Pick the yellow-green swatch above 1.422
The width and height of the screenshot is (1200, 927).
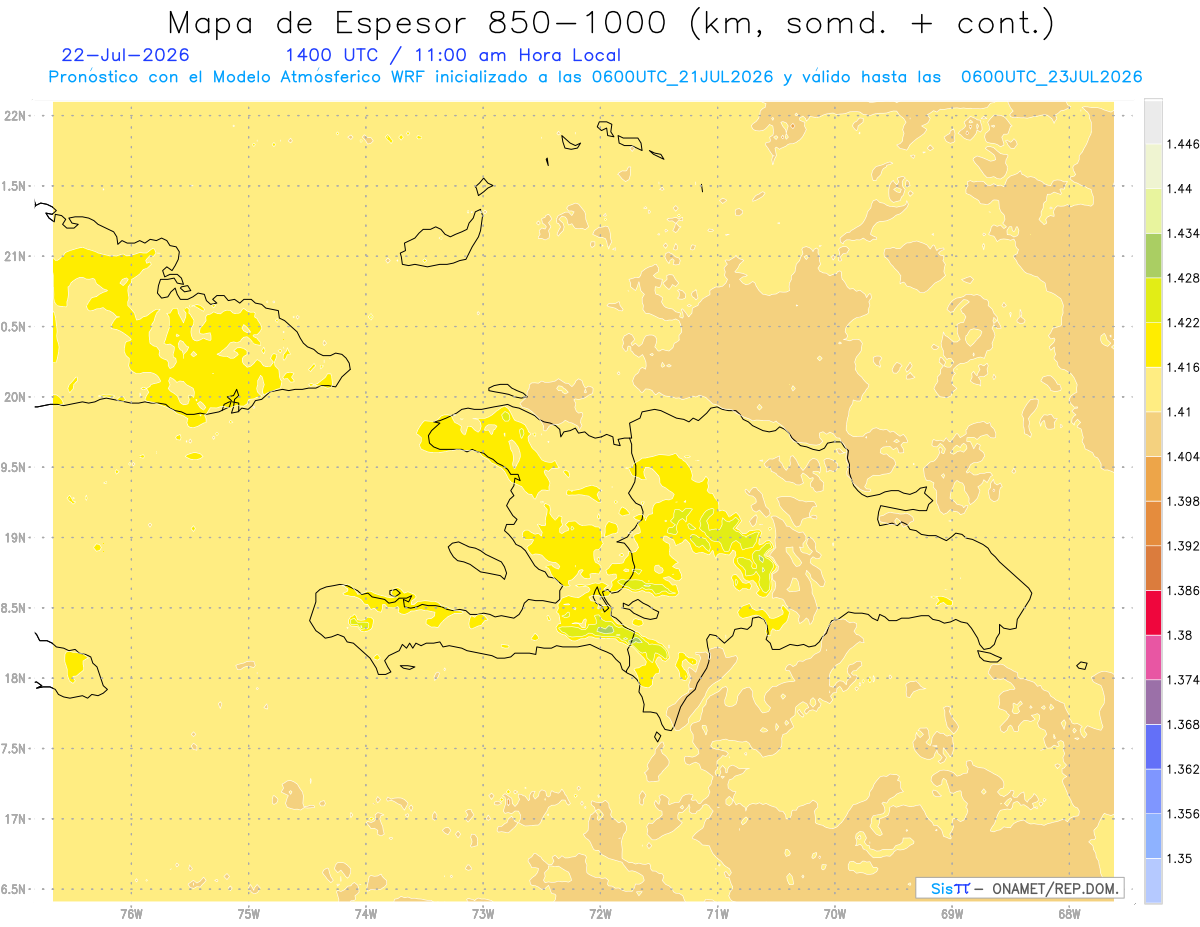[x=1153, y=300]
